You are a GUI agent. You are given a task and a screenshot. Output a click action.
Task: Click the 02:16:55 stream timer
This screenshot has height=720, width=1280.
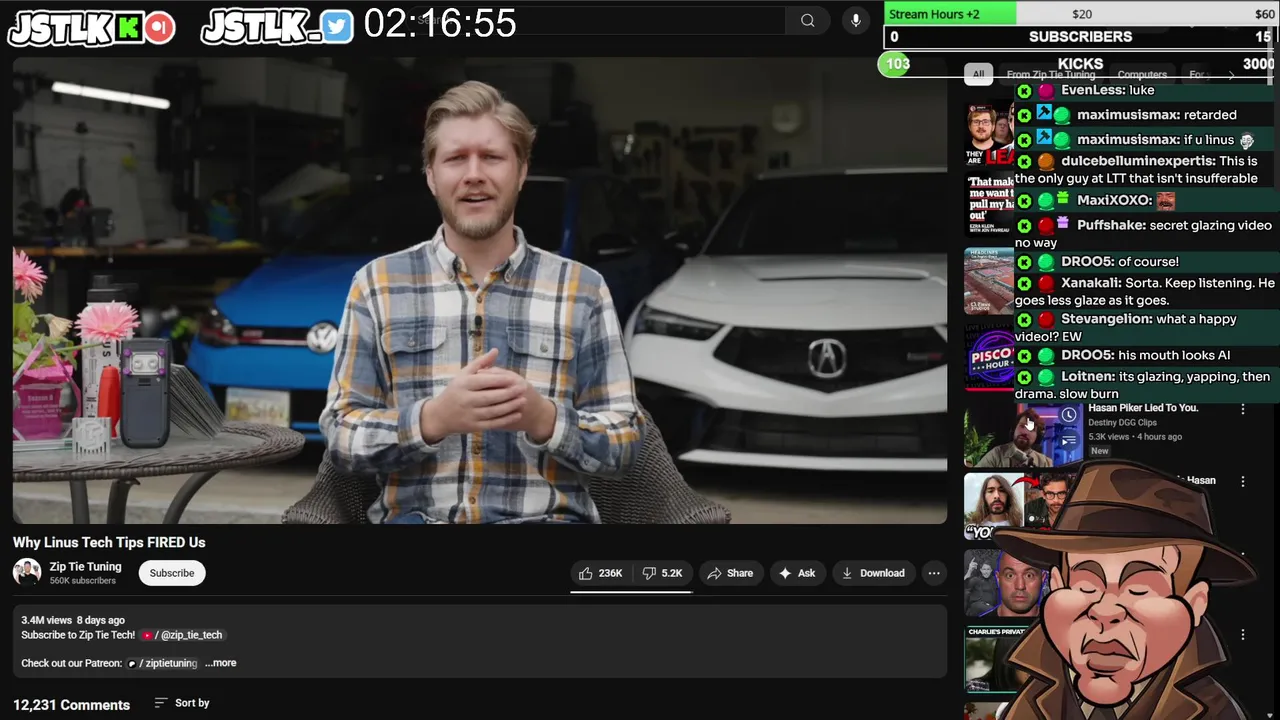[x=440, y=23]
